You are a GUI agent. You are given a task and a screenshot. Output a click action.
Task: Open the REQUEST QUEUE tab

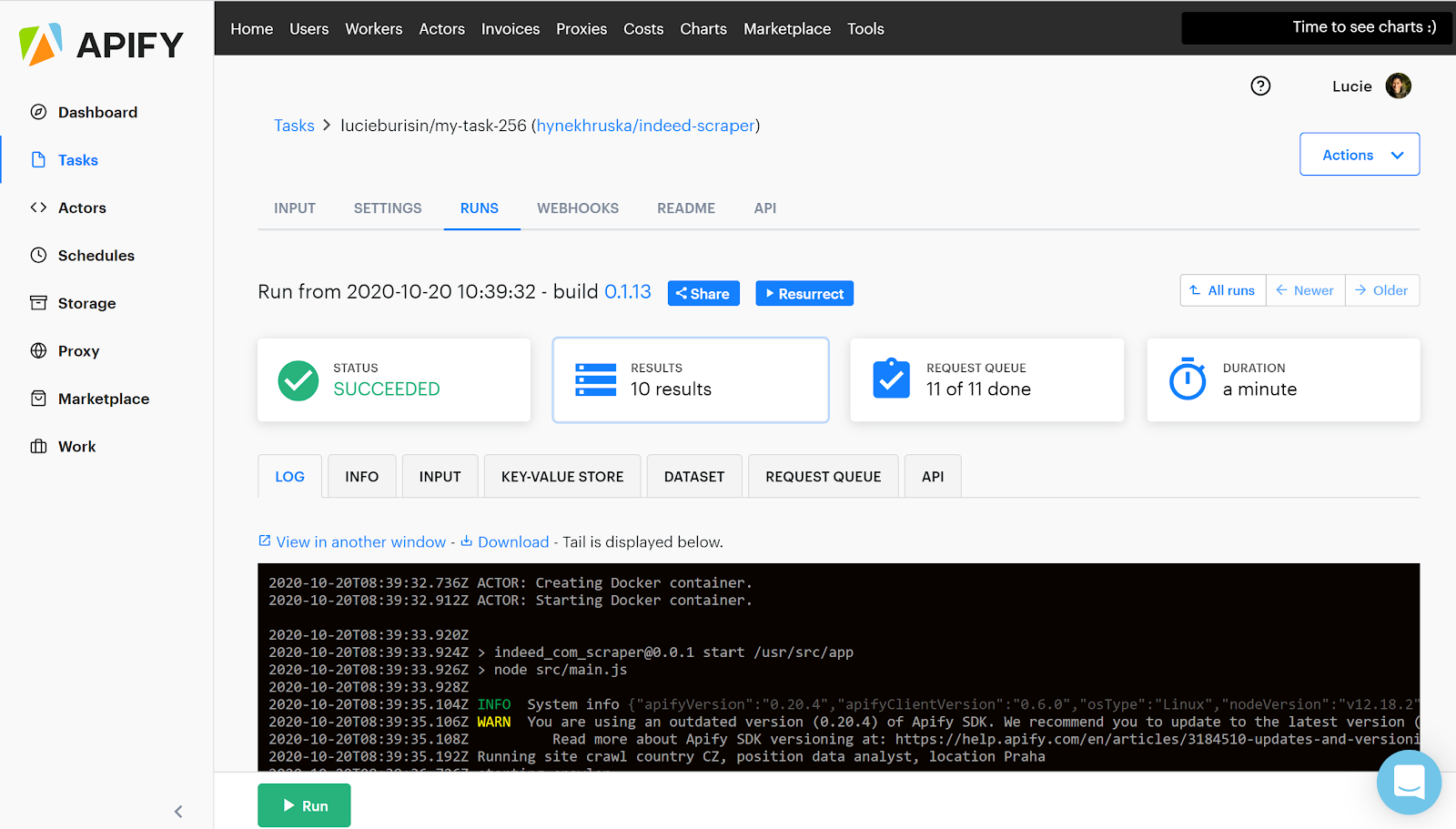pyautogui.click(x=824, y=477)
